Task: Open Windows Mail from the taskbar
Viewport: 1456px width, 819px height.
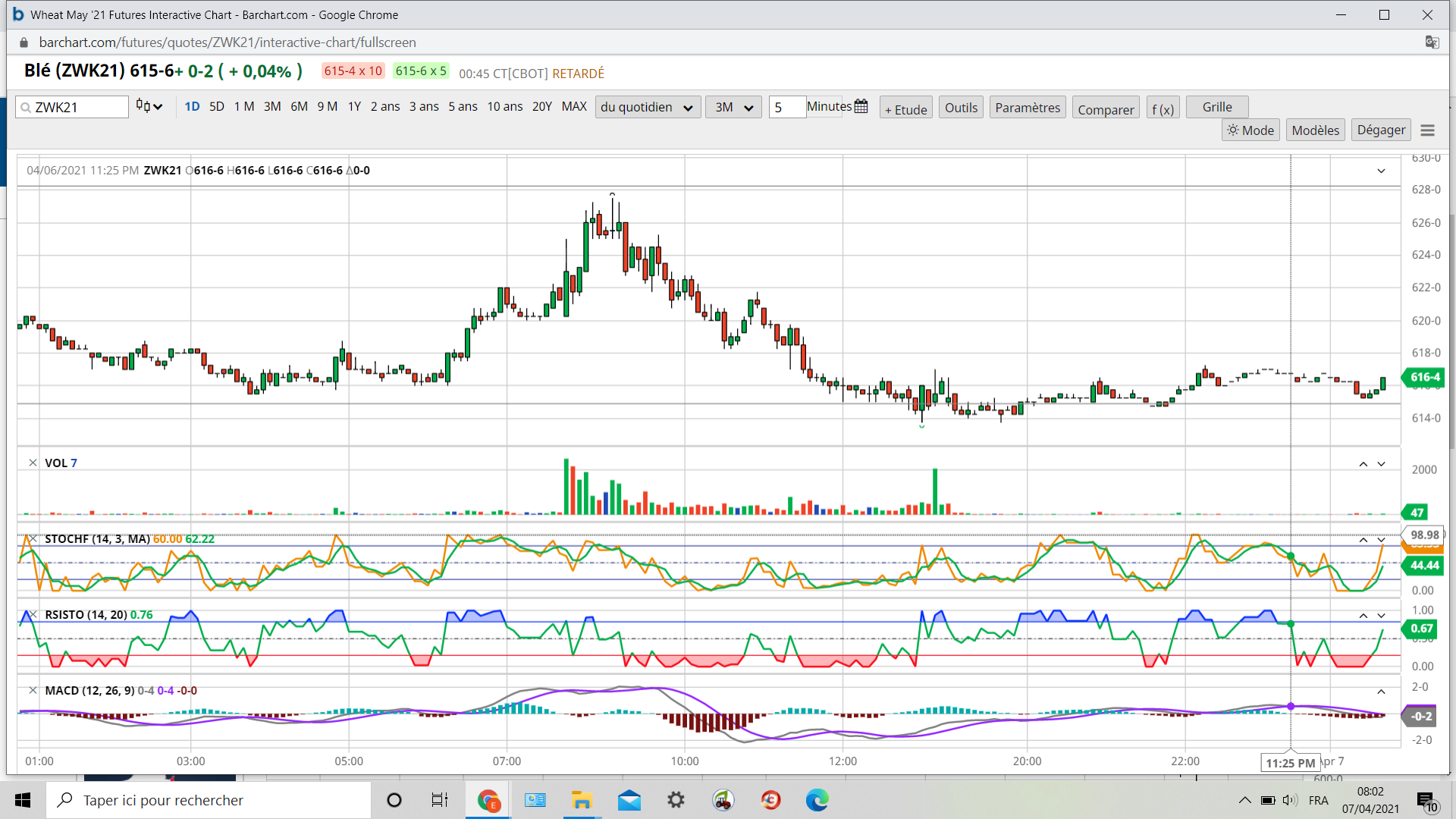Action: (x=629, y=800)
